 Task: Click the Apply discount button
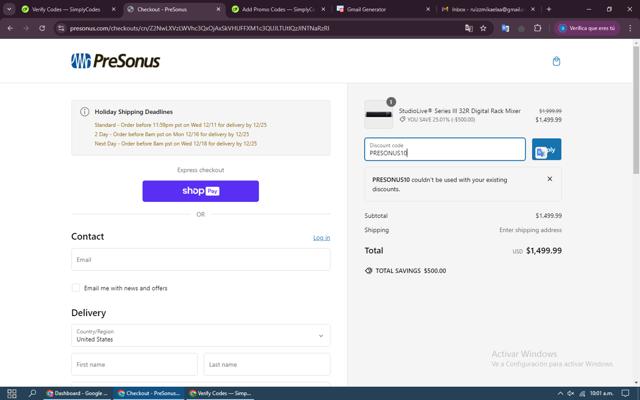(x=546, y=149)
